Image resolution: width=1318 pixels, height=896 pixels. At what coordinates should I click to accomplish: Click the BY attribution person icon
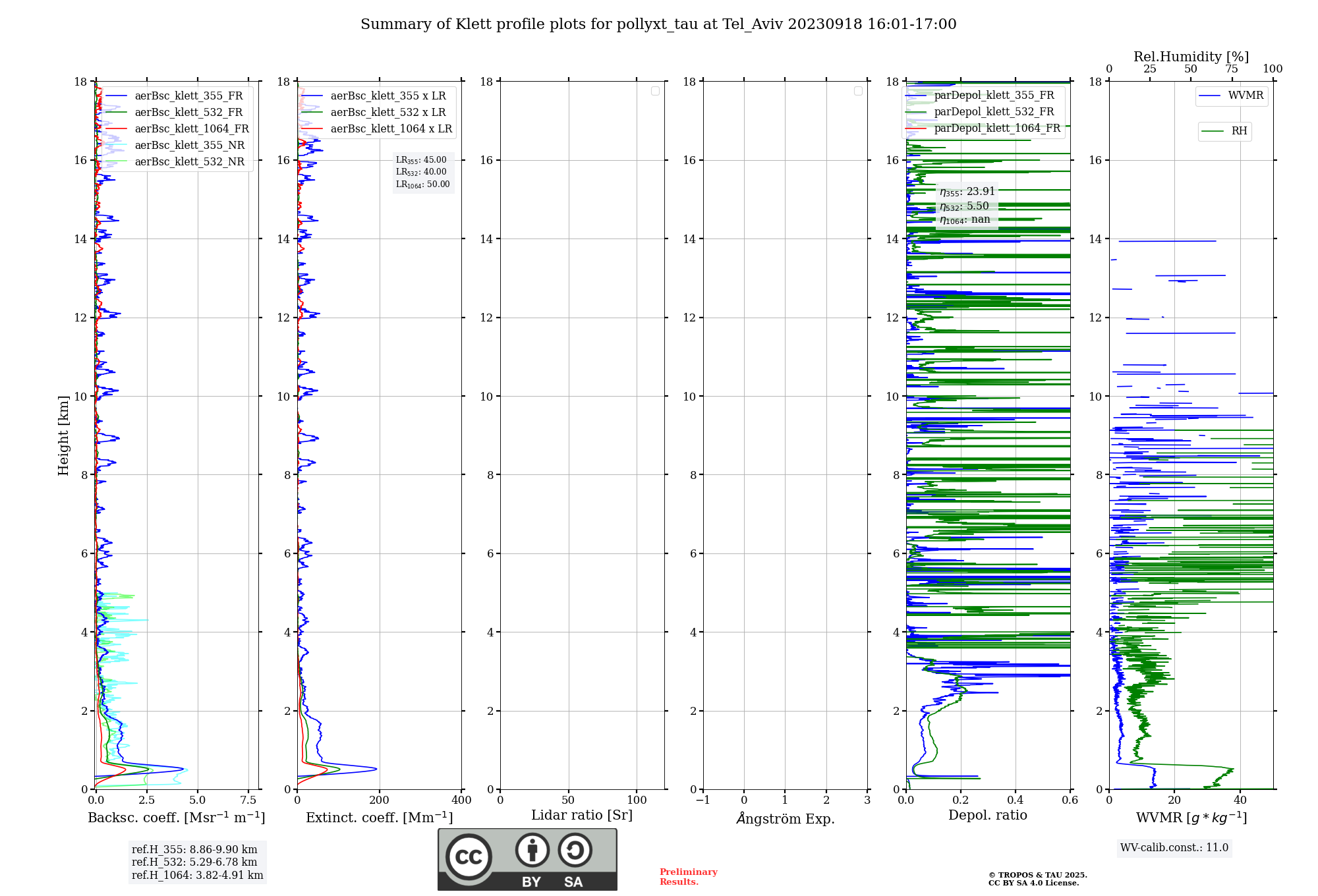coord(532,850)
